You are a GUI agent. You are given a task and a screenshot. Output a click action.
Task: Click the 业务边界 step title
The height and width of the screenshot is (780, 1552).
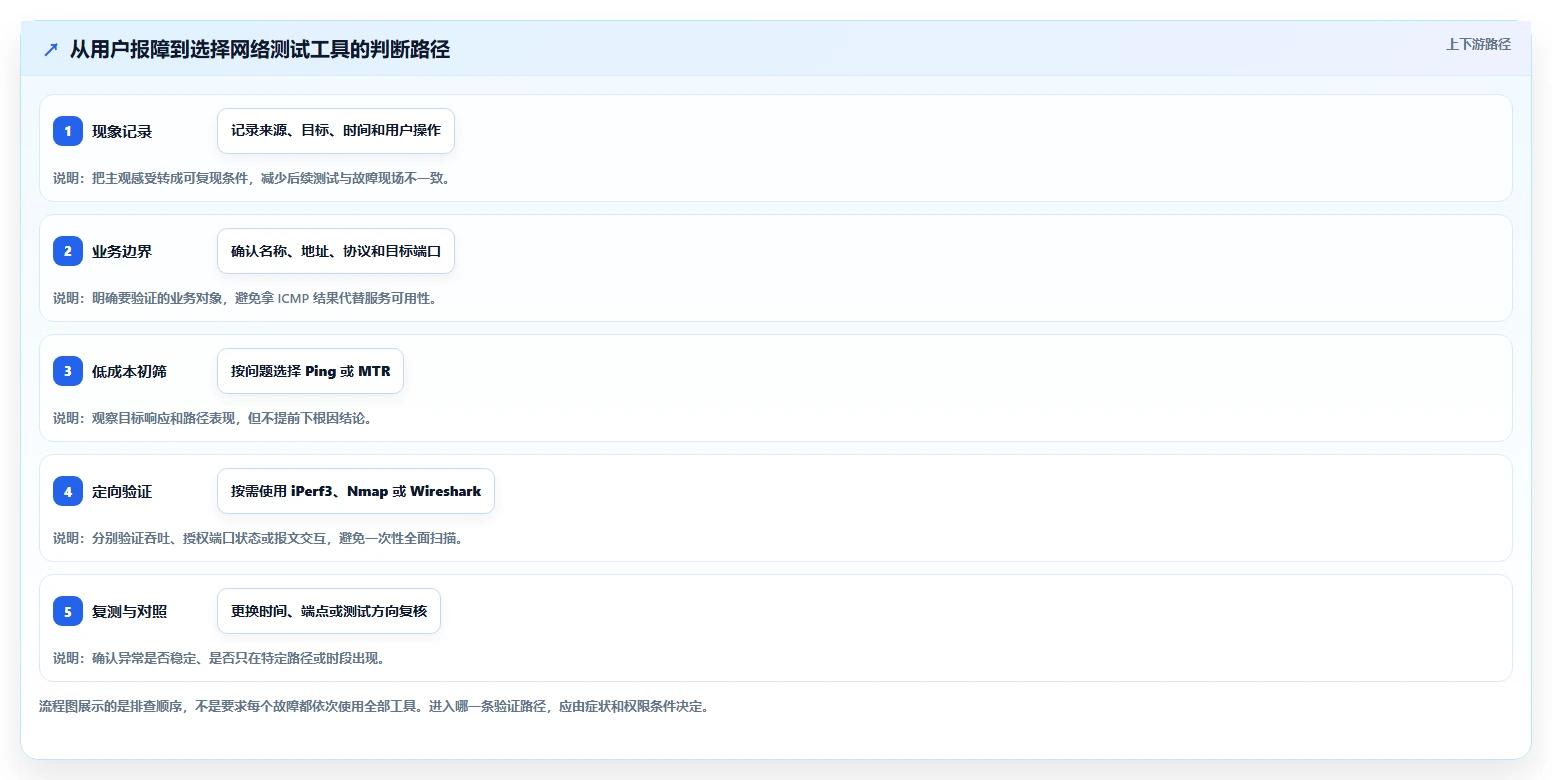122,251
